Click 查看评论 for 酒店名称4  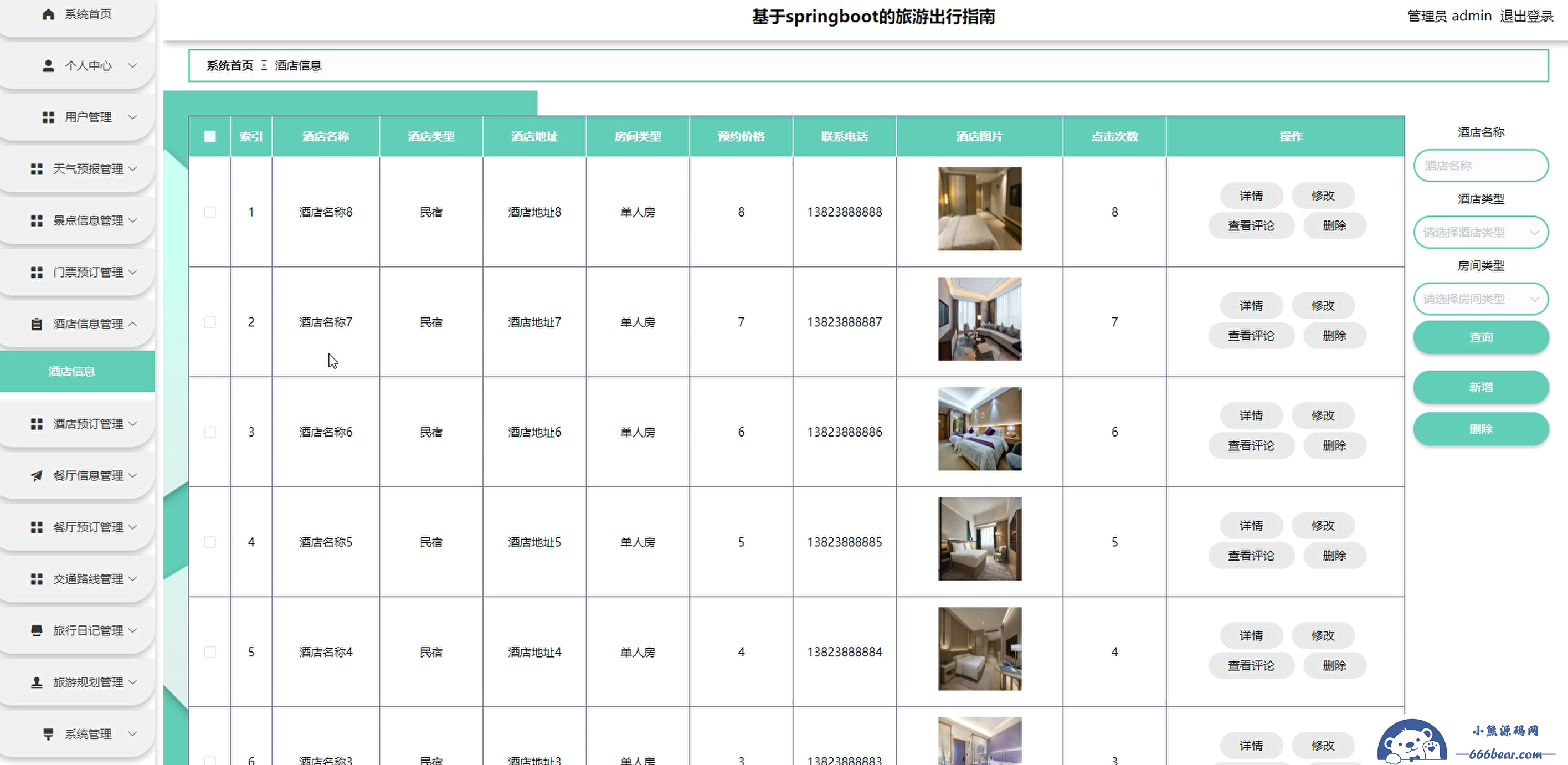pos(1252,666)
